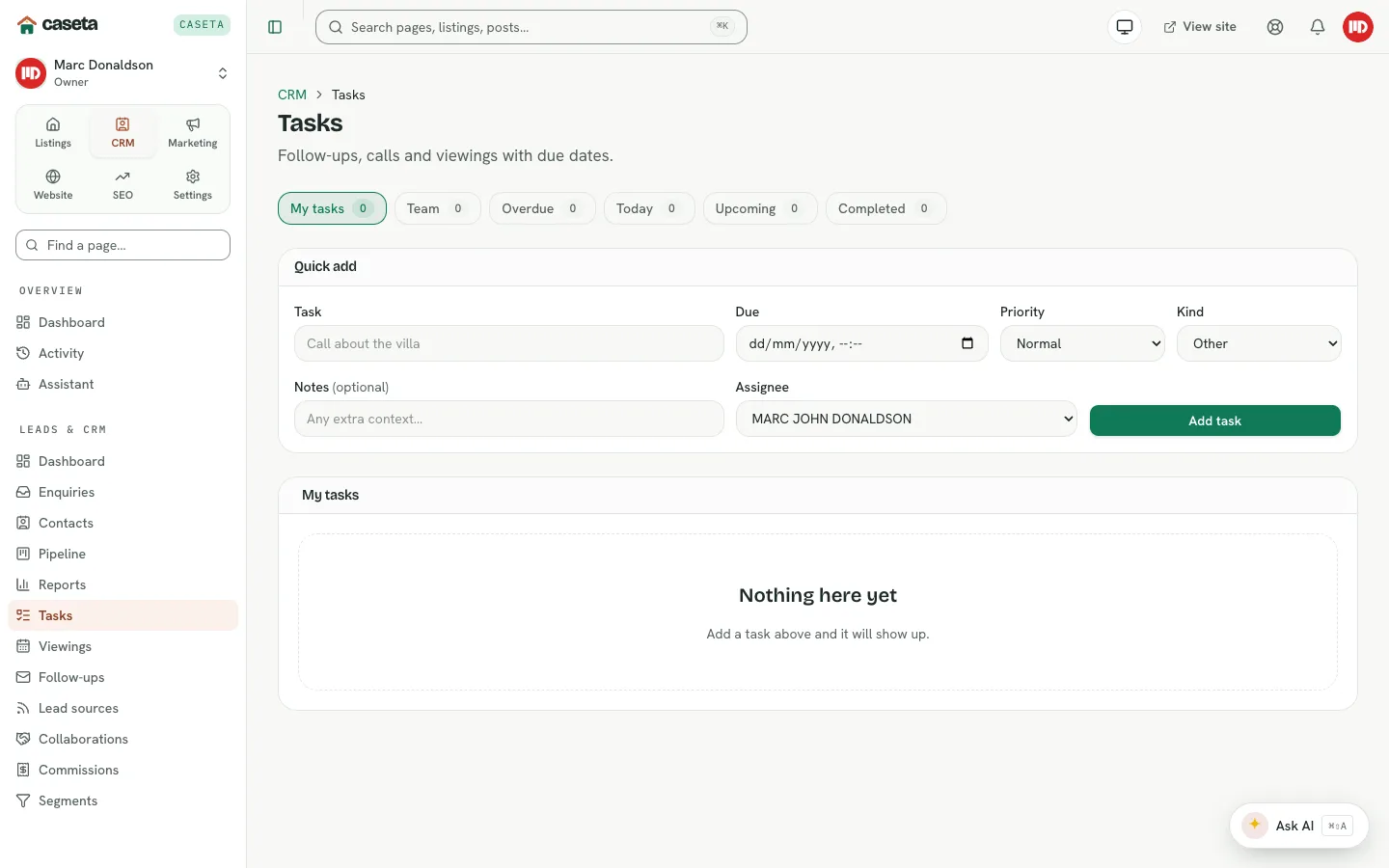Toggle the sidebar panel icon
Image resolution: width=1389 pixels, height=868 pixels.
275,27
